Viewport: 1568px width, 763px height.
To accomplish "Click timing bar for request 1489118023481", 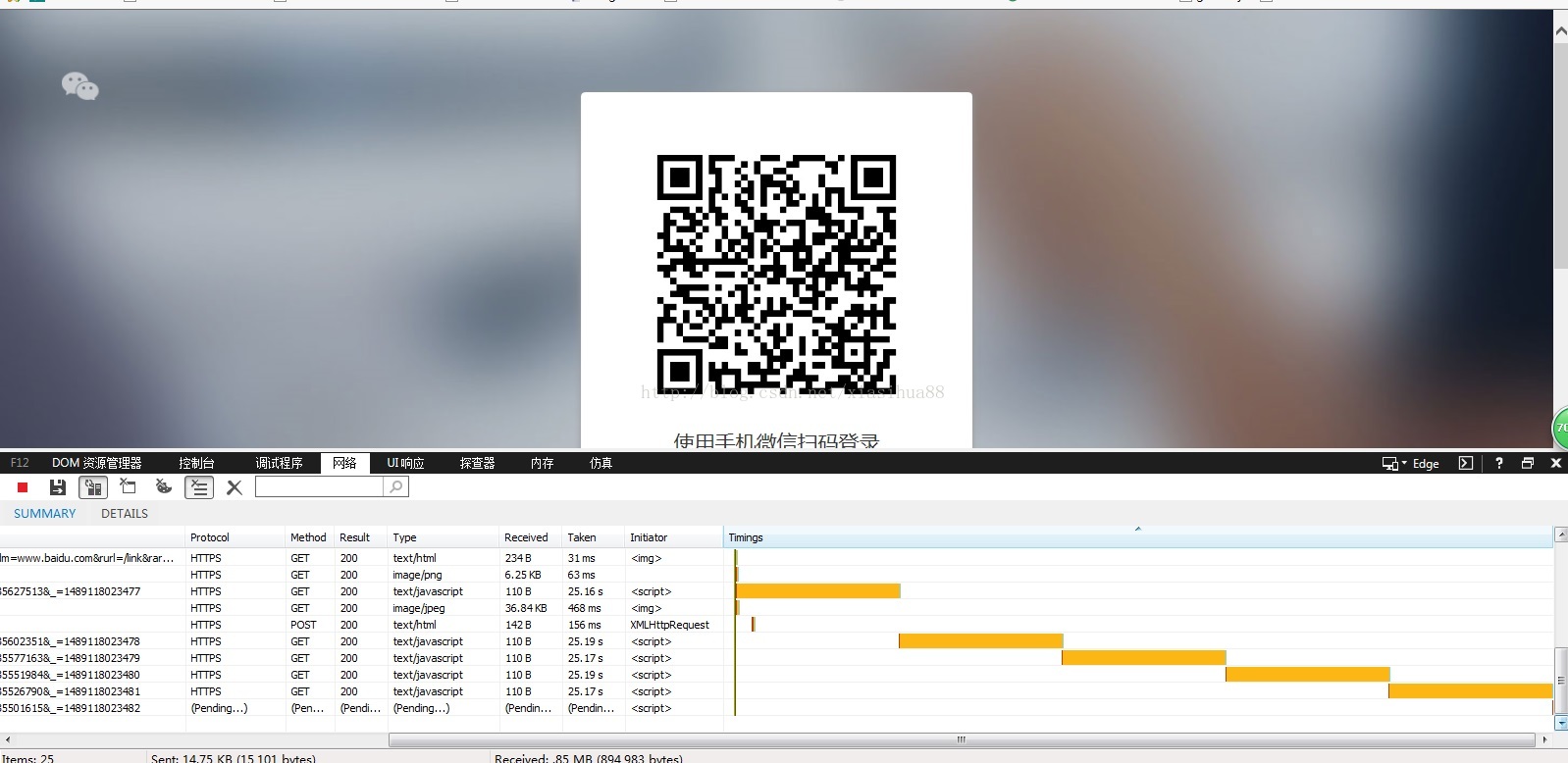I will tap(1470, 691).
